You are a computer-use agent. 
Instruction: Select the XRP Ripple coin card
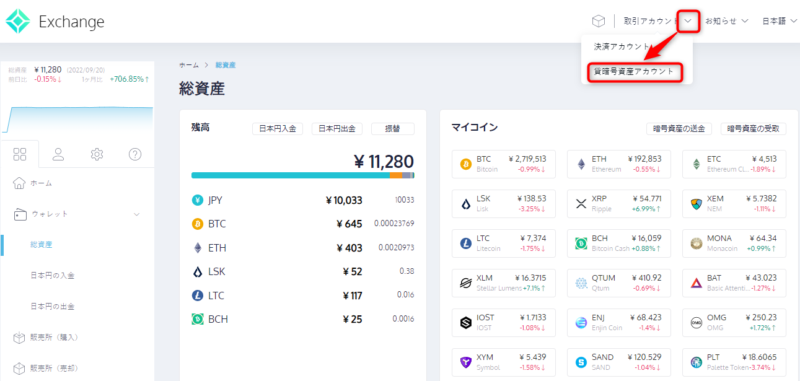pyautogui.click(x=619, y=204)
